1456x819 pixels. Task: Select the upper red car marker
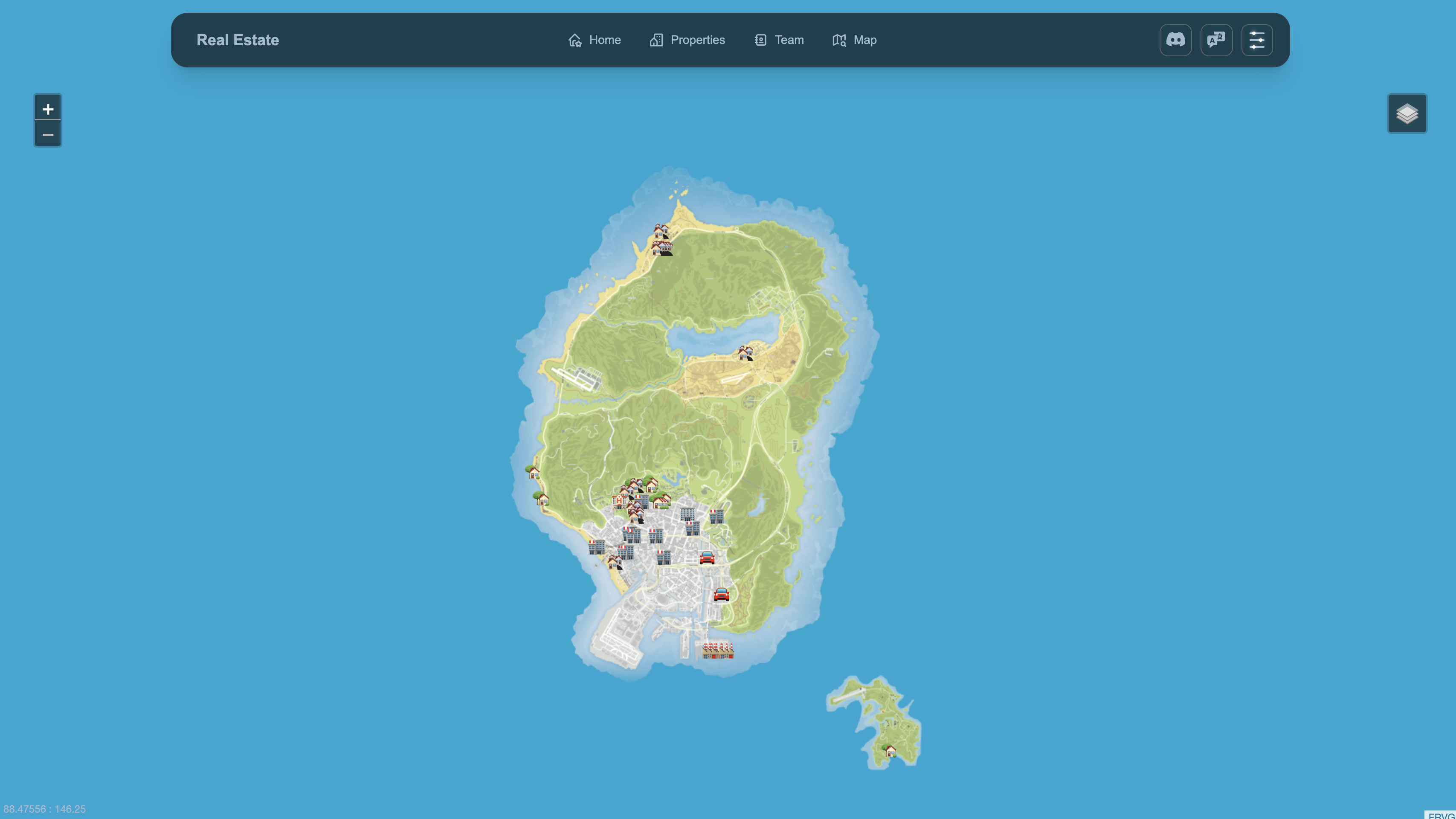coord(707,558)
